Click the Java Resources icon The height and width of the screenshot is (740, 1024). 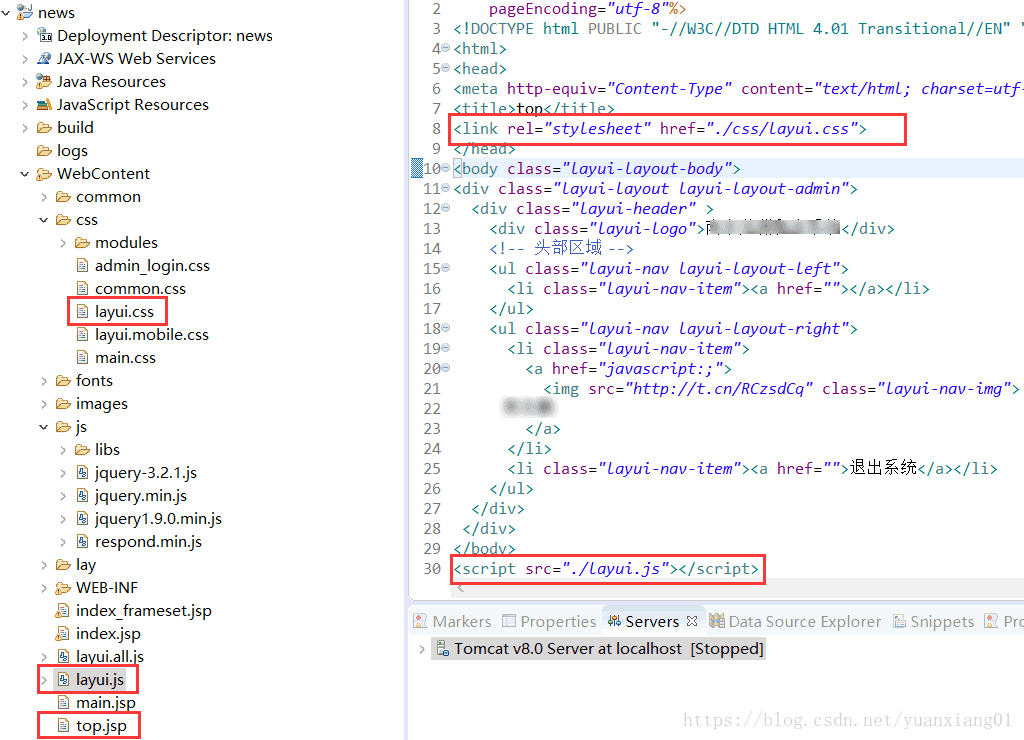point(44,81)
